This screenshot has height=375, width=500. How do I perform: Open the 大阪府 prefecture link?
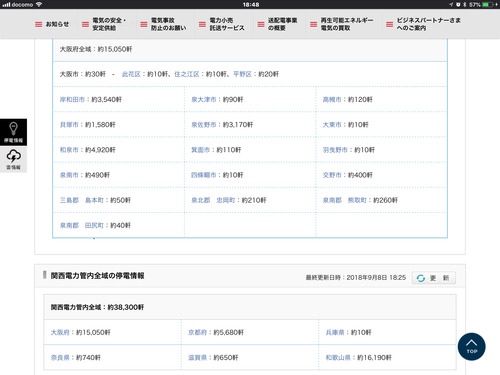(60, 332)
